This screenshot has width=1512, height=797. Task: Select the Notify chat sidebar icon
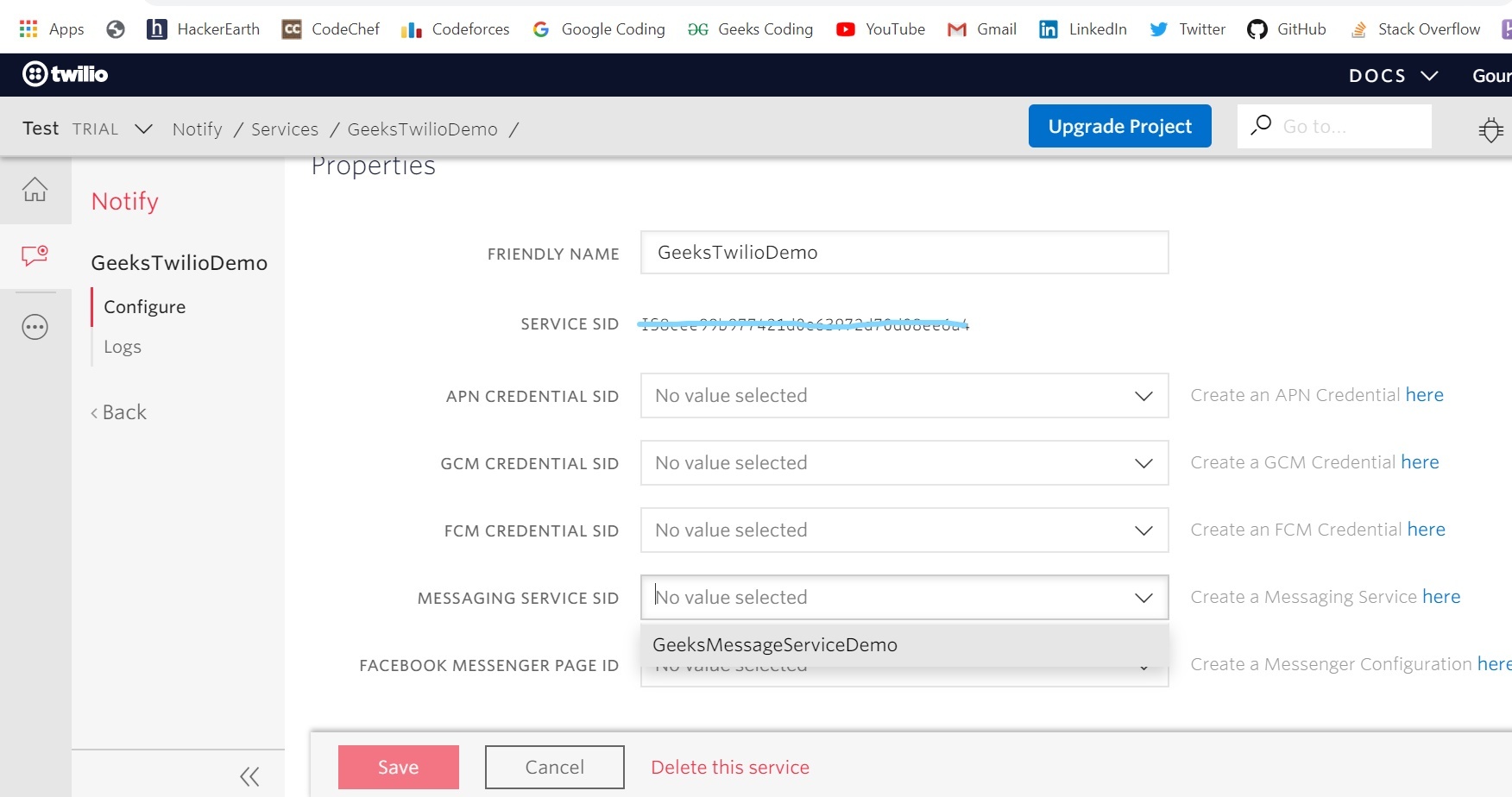35,255
